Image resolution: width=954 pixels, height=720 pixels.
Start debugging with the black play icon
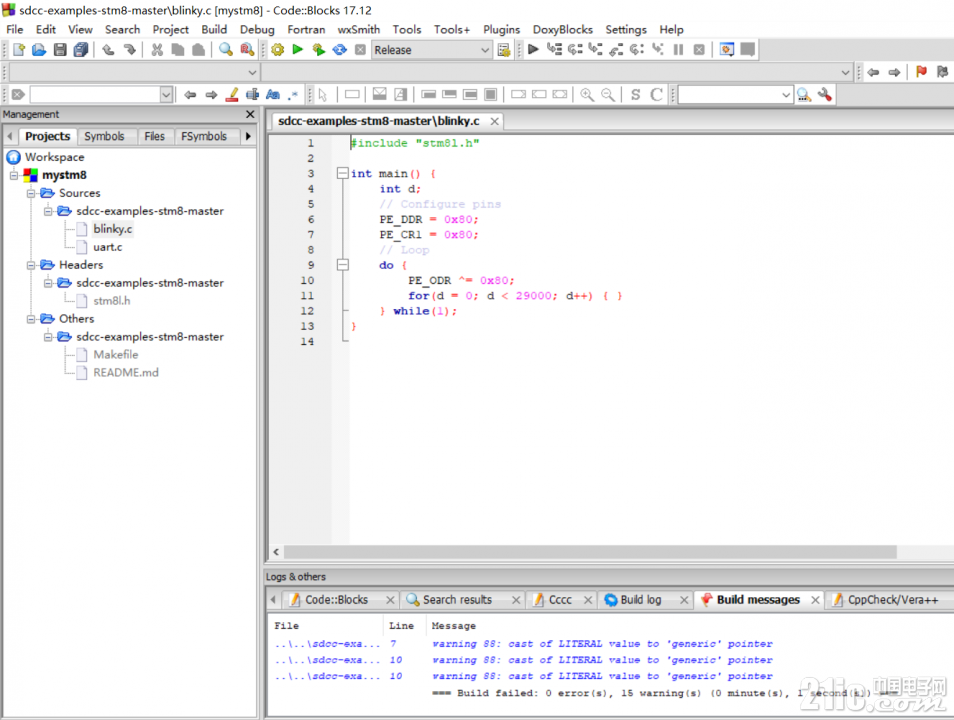(x=533, y=49)
